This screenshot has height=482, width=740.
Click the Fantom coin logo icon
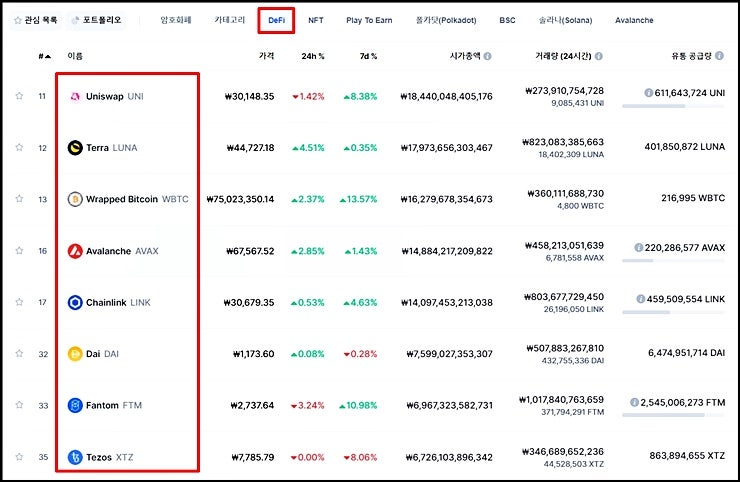[75, 405]
